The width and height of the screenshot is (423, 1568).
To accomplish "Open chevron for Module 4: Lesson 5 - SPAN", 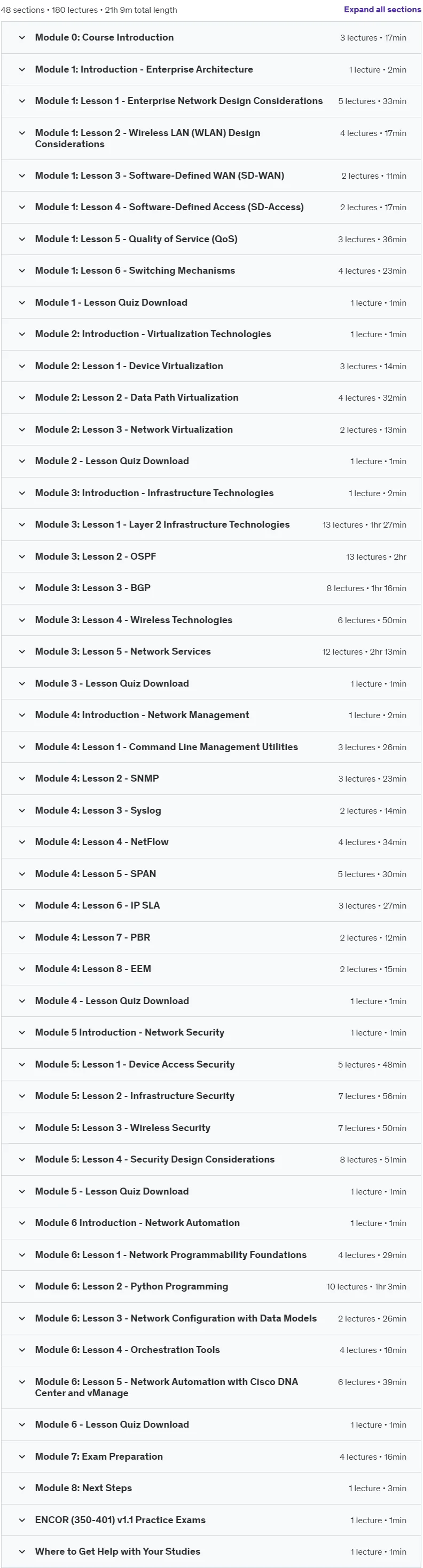I will pos(22,874).
